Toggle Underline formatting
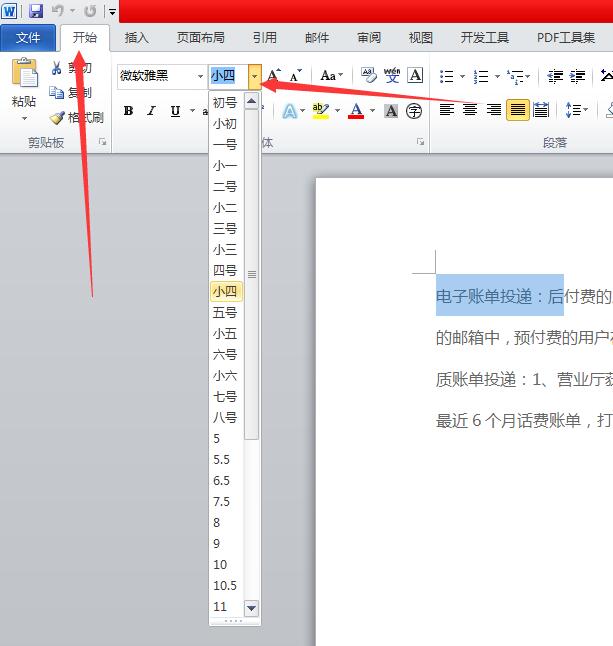 (x=175, y=111)
